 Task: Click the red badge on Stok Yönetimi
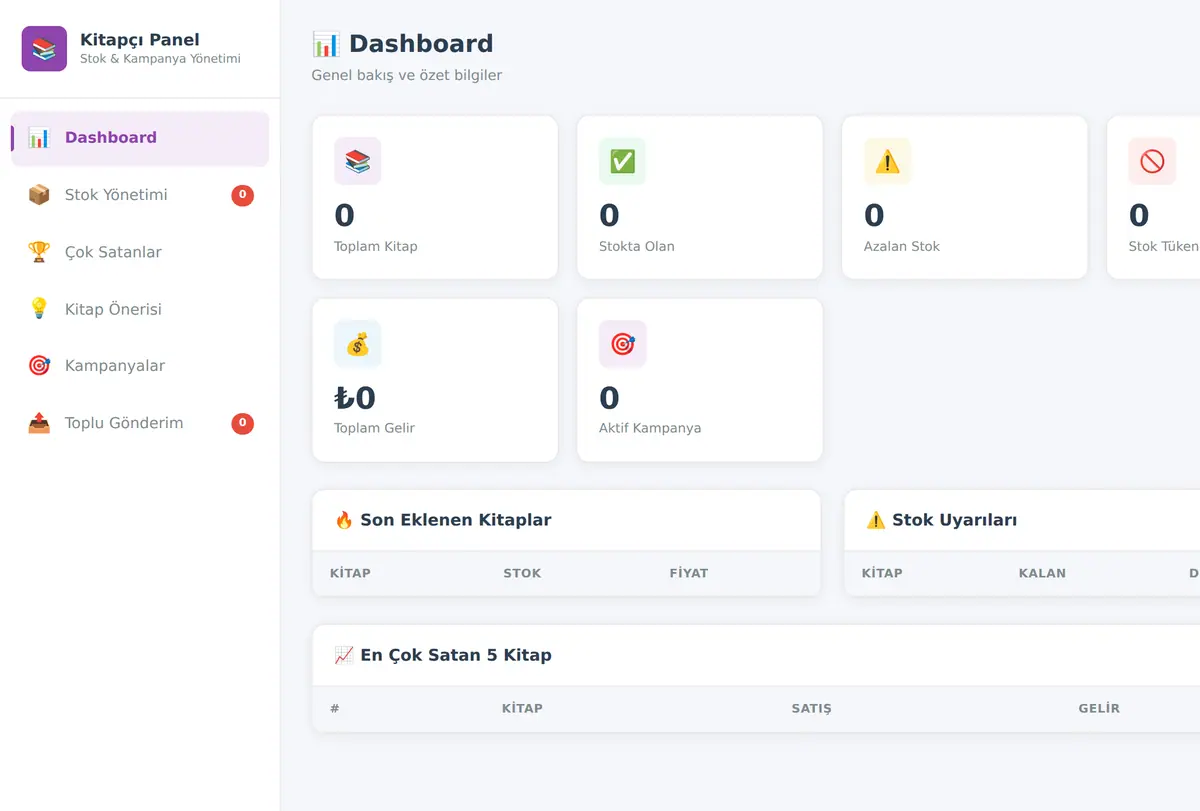[x=242, y=195]
